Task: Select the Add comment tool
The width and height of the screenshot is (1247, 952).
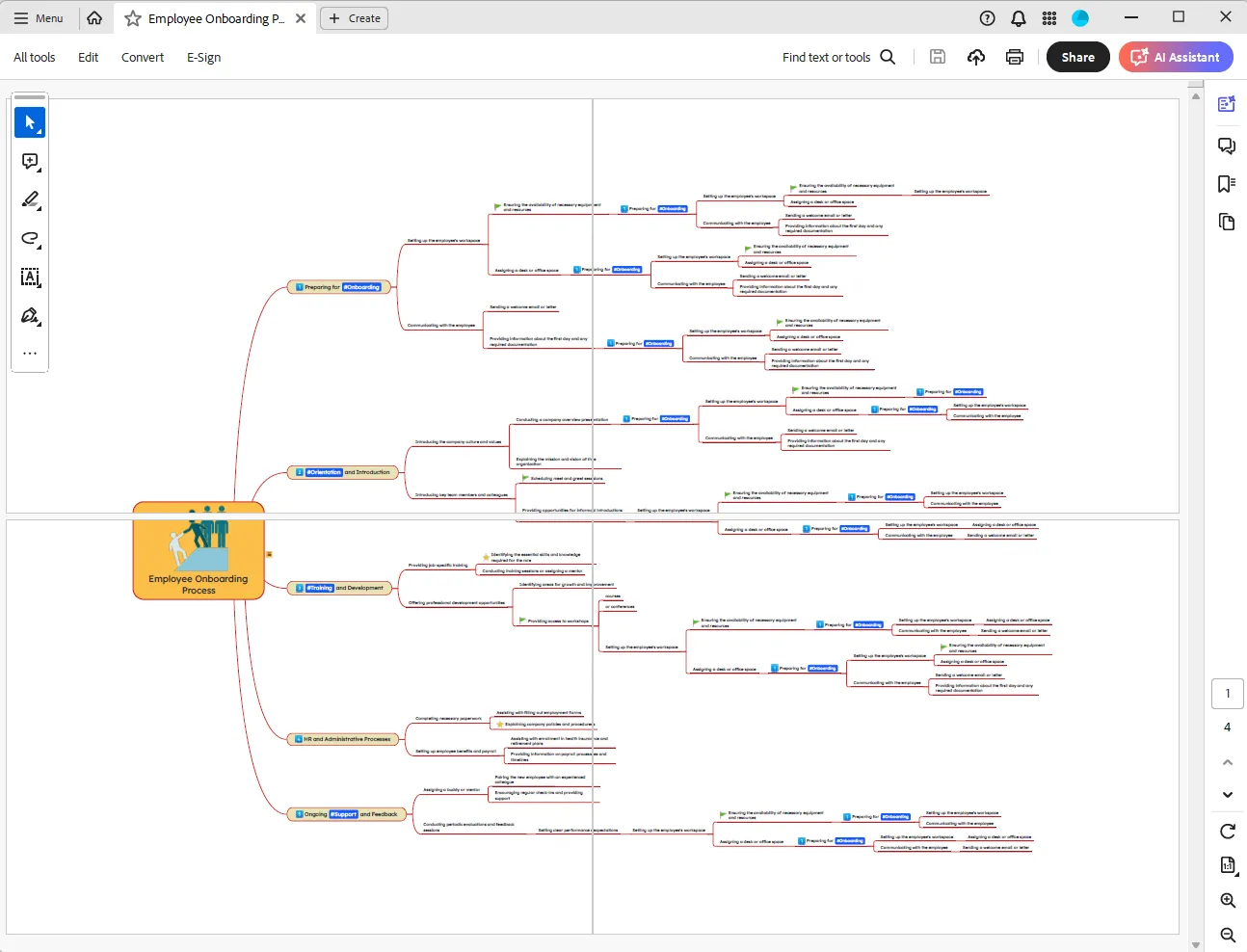Action: coord(30,161)
